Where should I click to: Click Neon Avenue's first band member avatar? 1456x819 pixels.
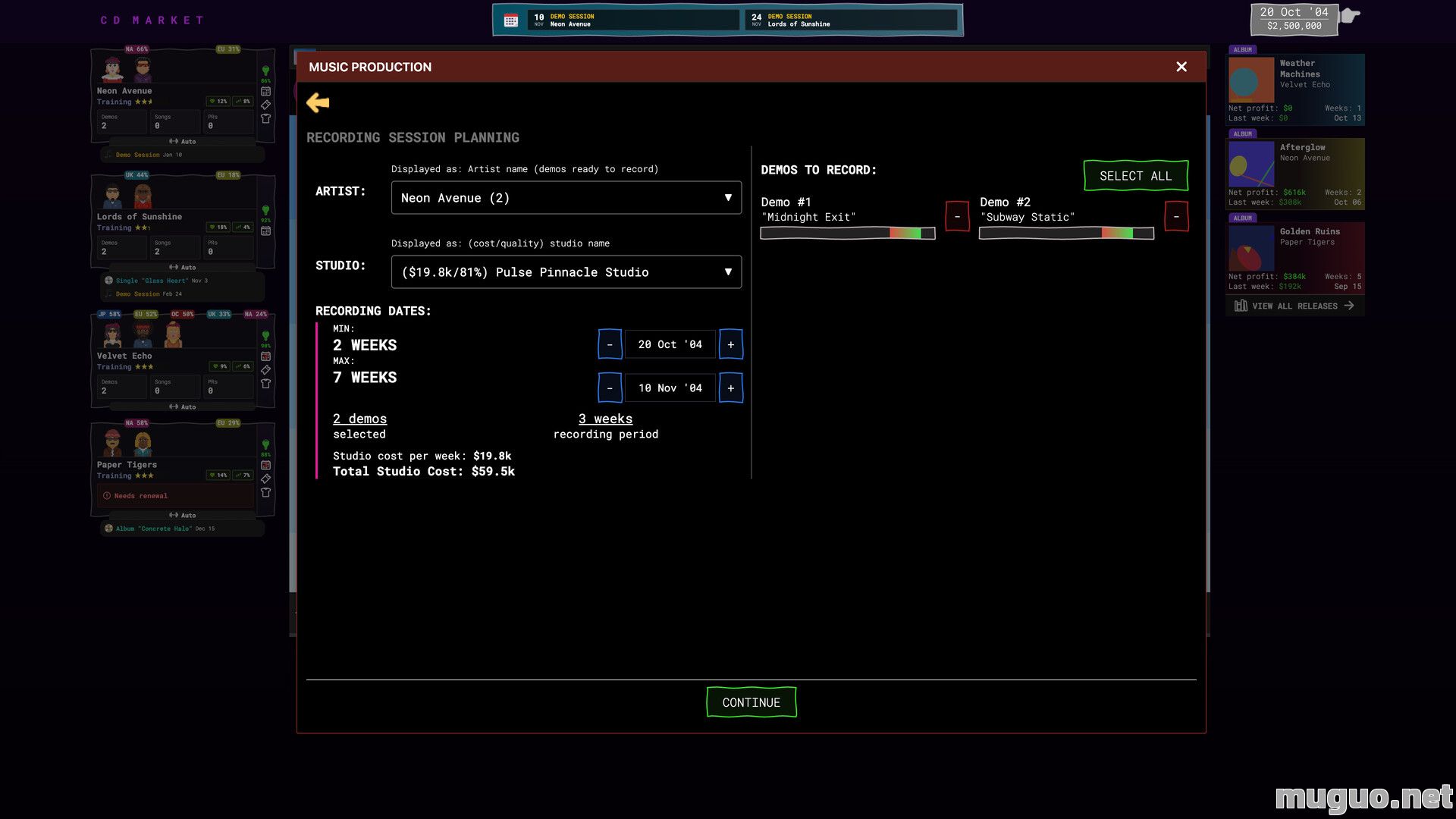pos(113,70)
